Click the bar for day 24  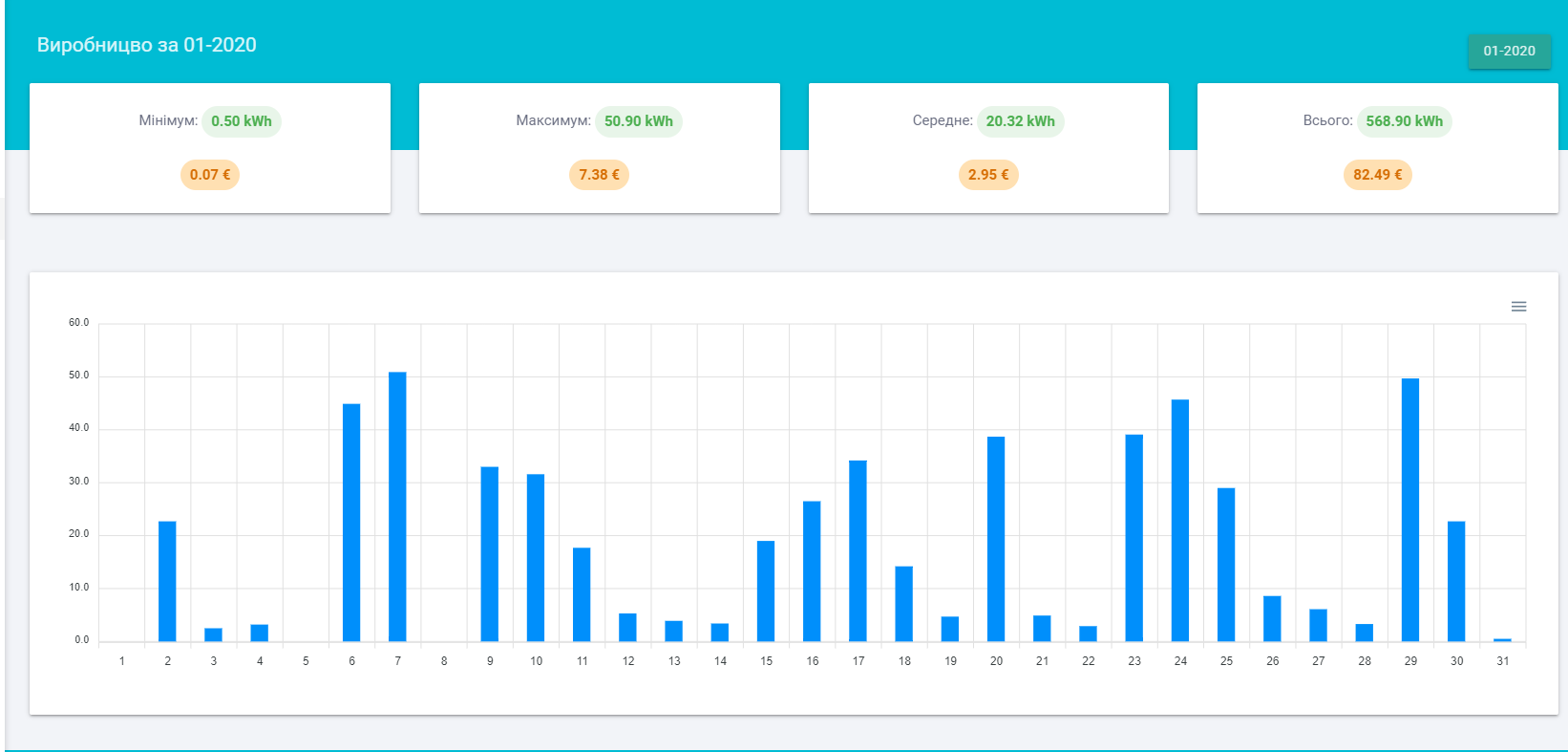tap(1180, 520)
